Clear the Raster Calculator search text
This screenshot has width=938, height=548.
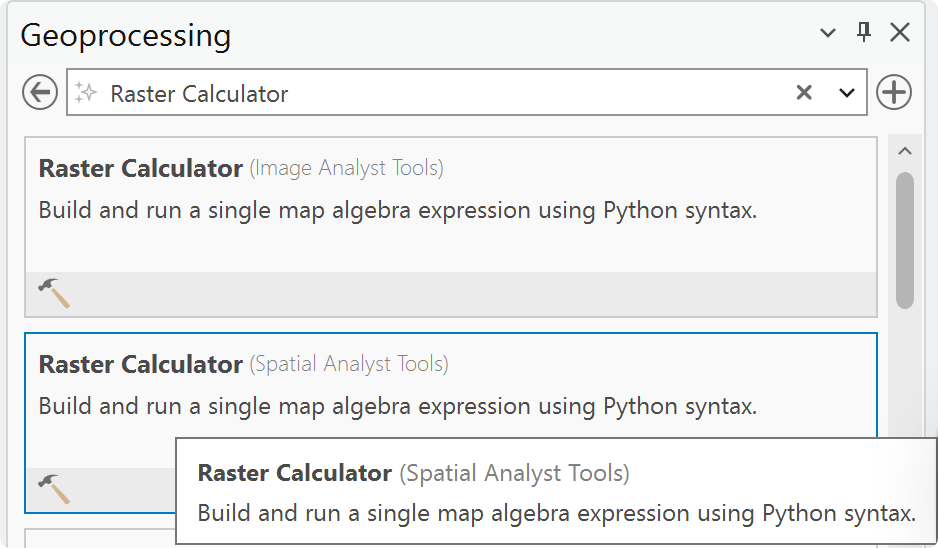pyautogui.click(x=804, y=92)
